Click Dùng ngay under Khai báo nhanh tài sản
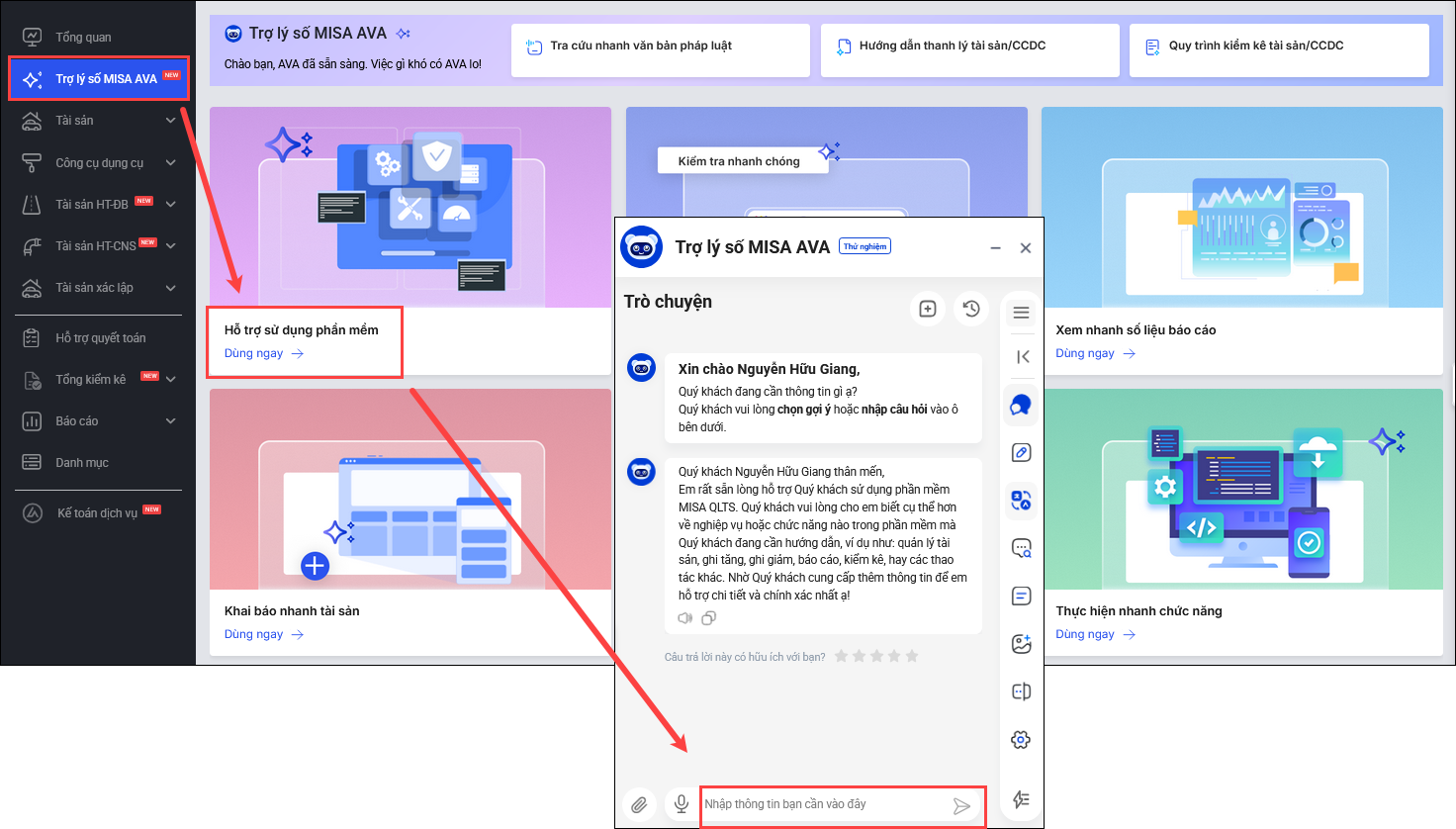This screenshot has height=829, width=1456. point(264,634)
